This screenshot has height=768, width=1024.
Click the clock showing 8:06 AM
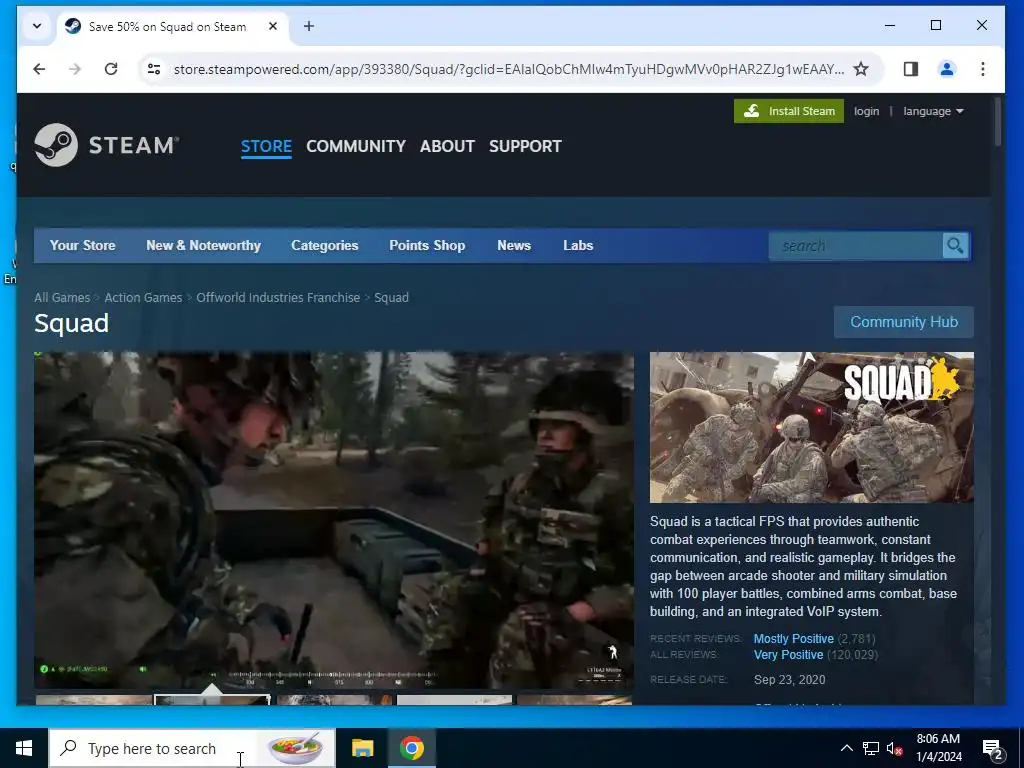pyautogui.click(x=938, y=739)
